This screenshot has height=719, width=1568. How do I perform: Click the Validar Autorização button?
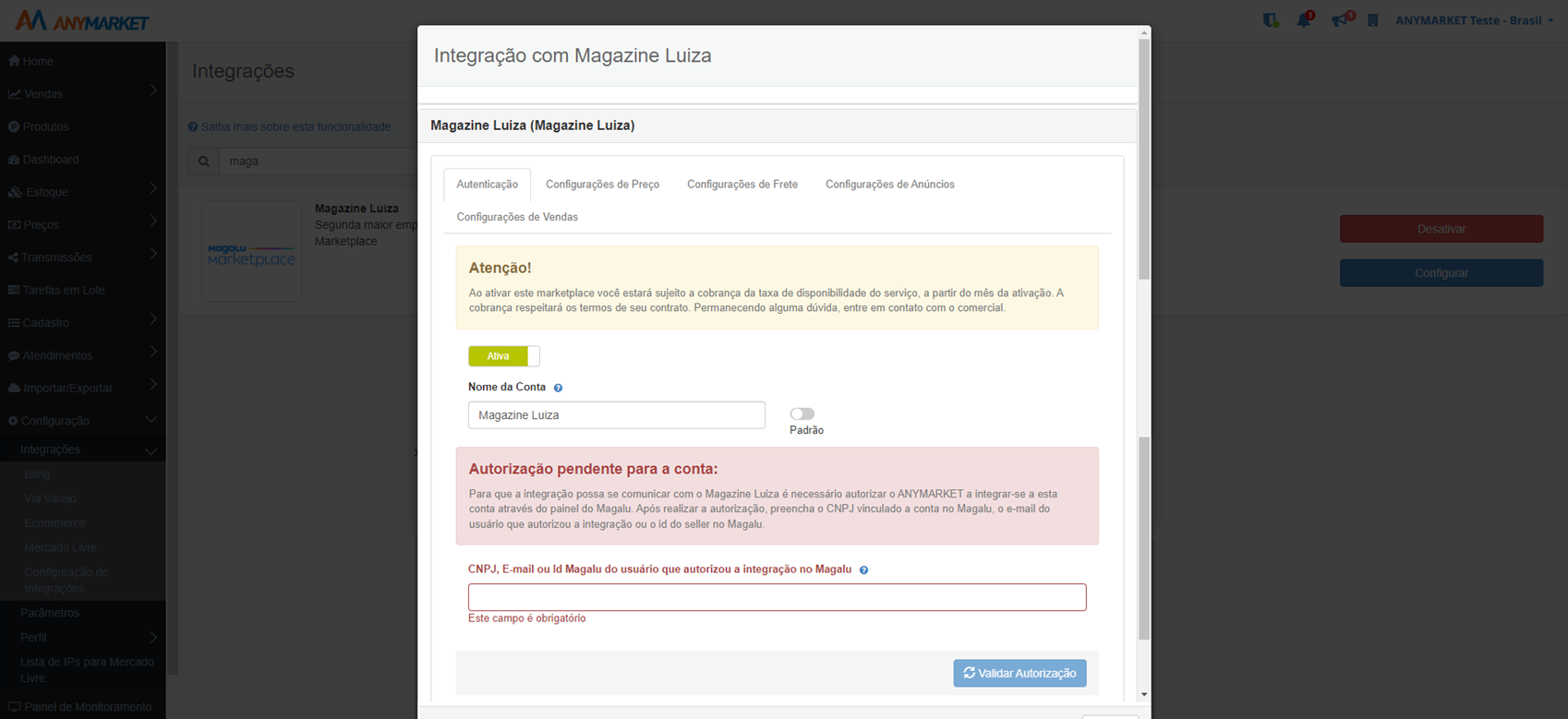[1020, 673]
